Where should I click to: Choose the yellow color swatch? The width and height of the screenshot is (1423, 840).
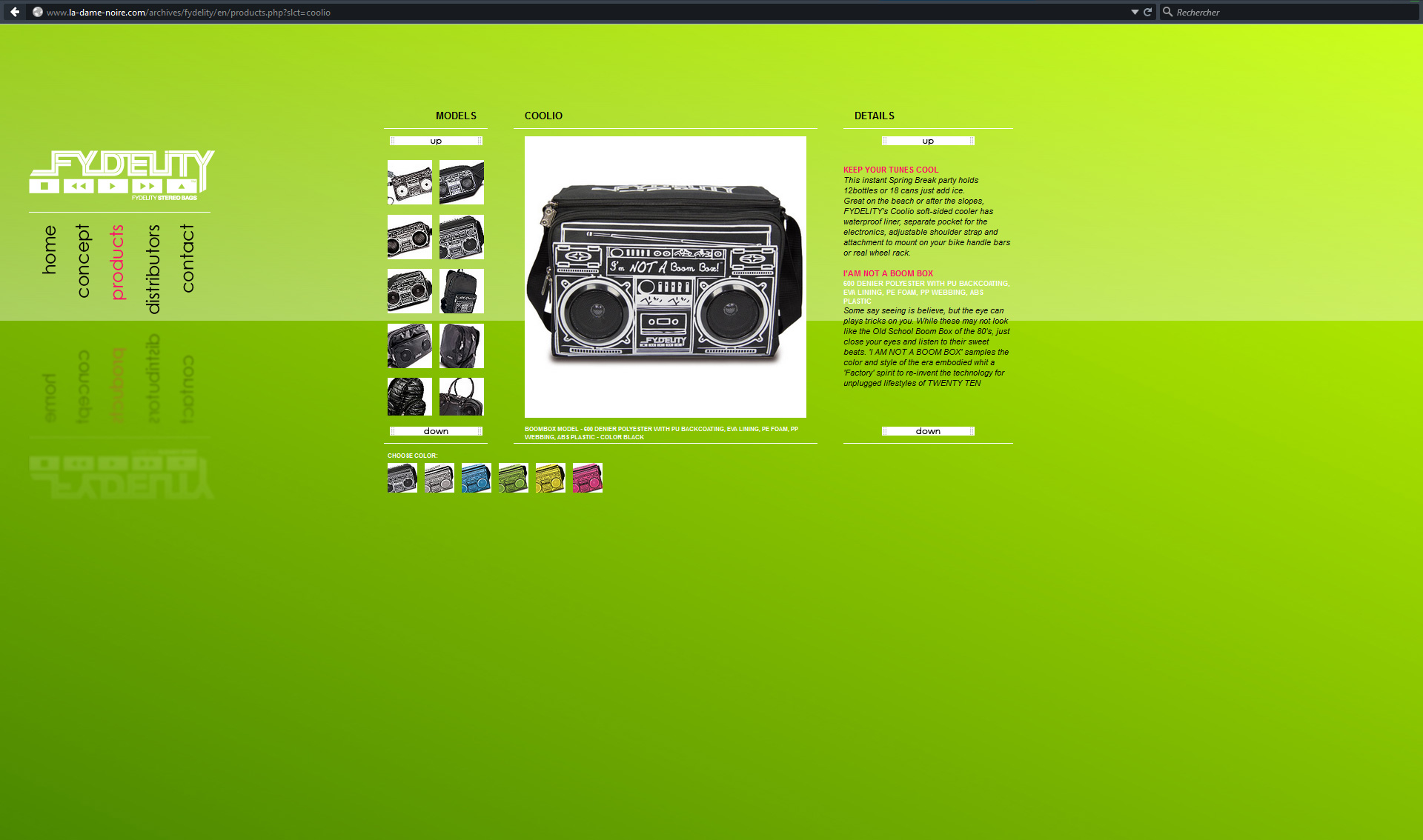tap(551, 478)
